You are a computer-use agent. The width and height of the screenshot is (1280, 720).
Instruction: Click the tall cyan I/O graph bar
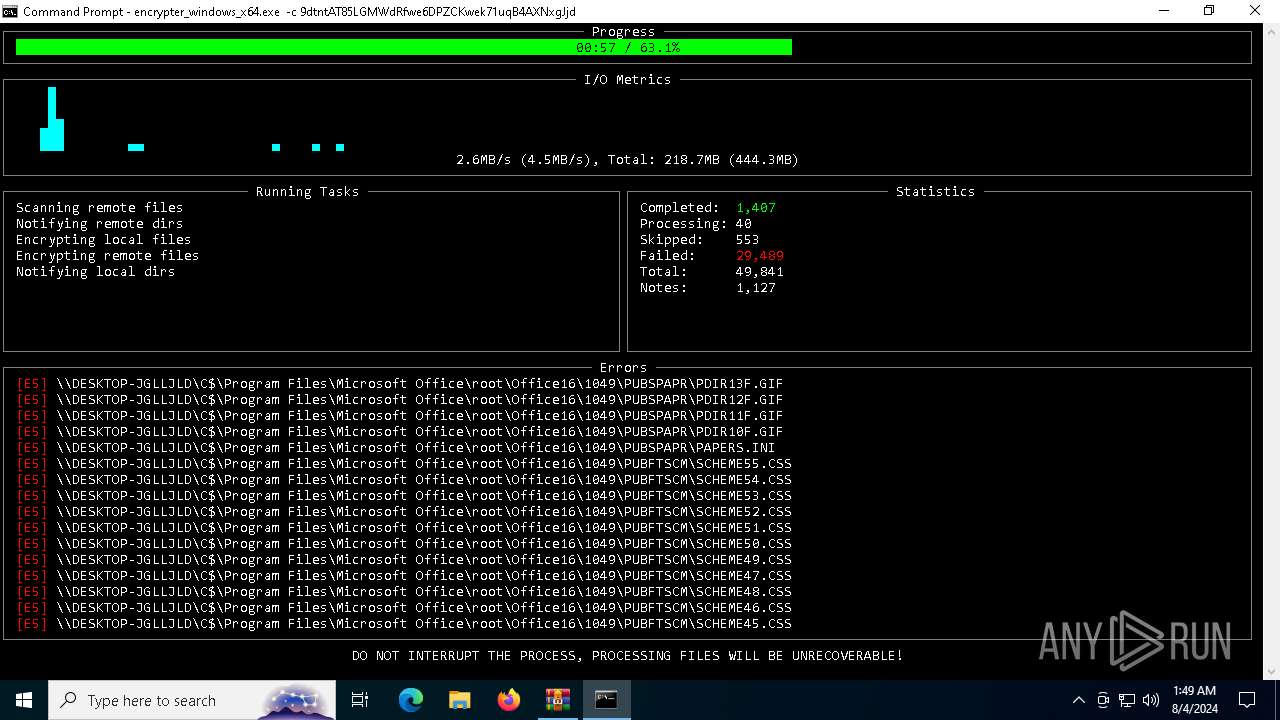[52, 119]
